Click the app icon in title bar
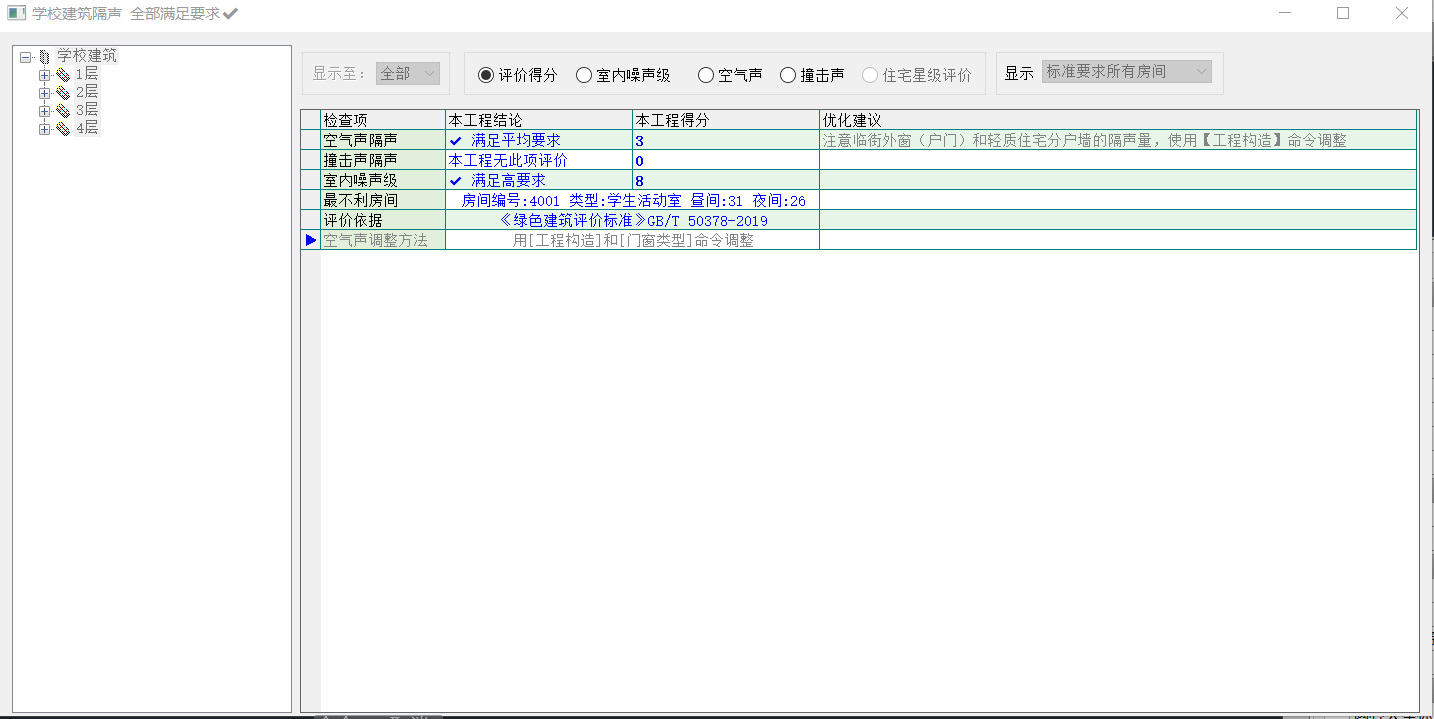The height and width of the screenshot is (719, 1434). point(16,14)
